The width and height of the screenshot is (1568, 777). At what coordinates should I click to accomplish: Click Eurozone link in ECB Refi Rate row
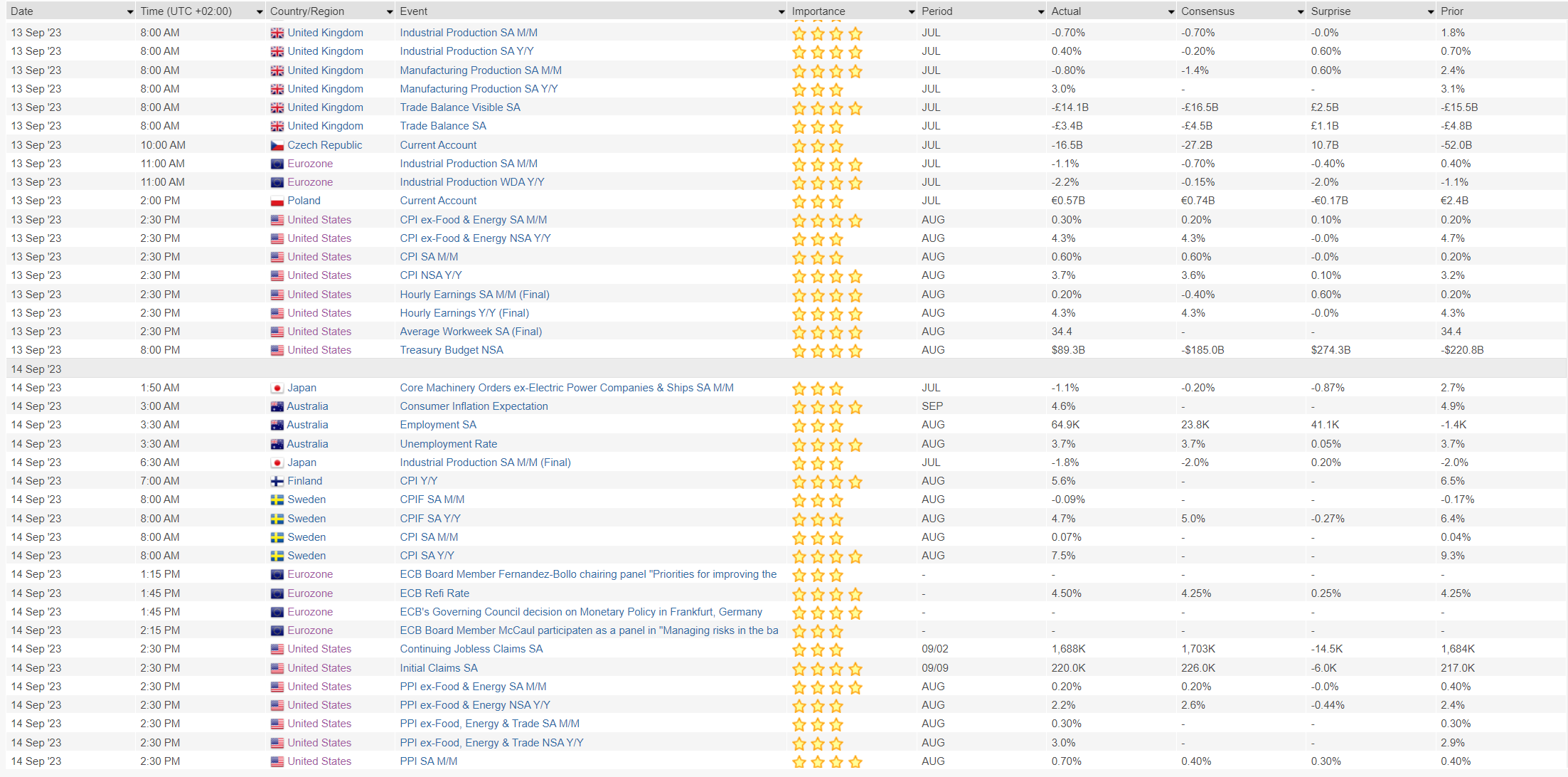(309, 593)
